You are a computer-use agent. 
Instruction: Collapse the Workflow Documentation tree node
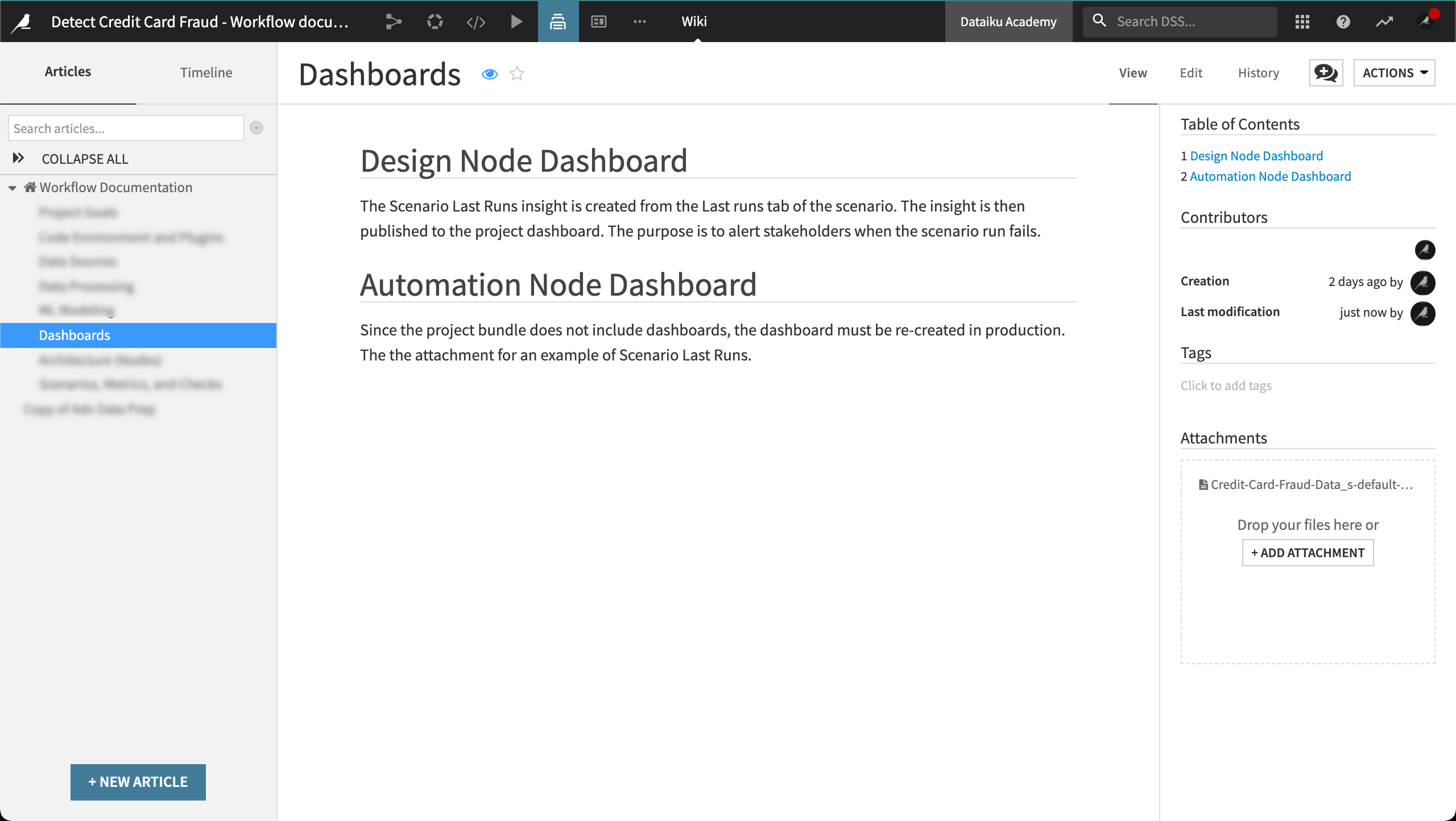click(13, 188)
